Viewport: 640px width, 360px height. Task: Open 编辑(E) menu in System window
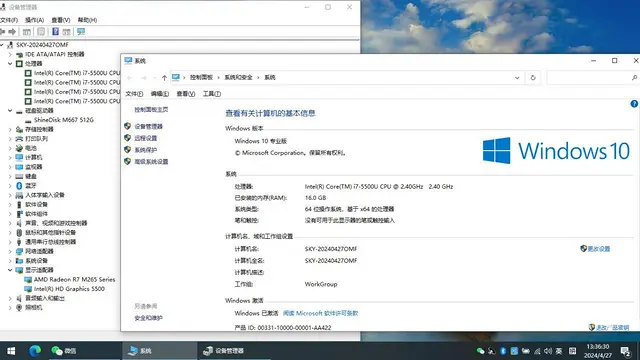pos(160,94)
